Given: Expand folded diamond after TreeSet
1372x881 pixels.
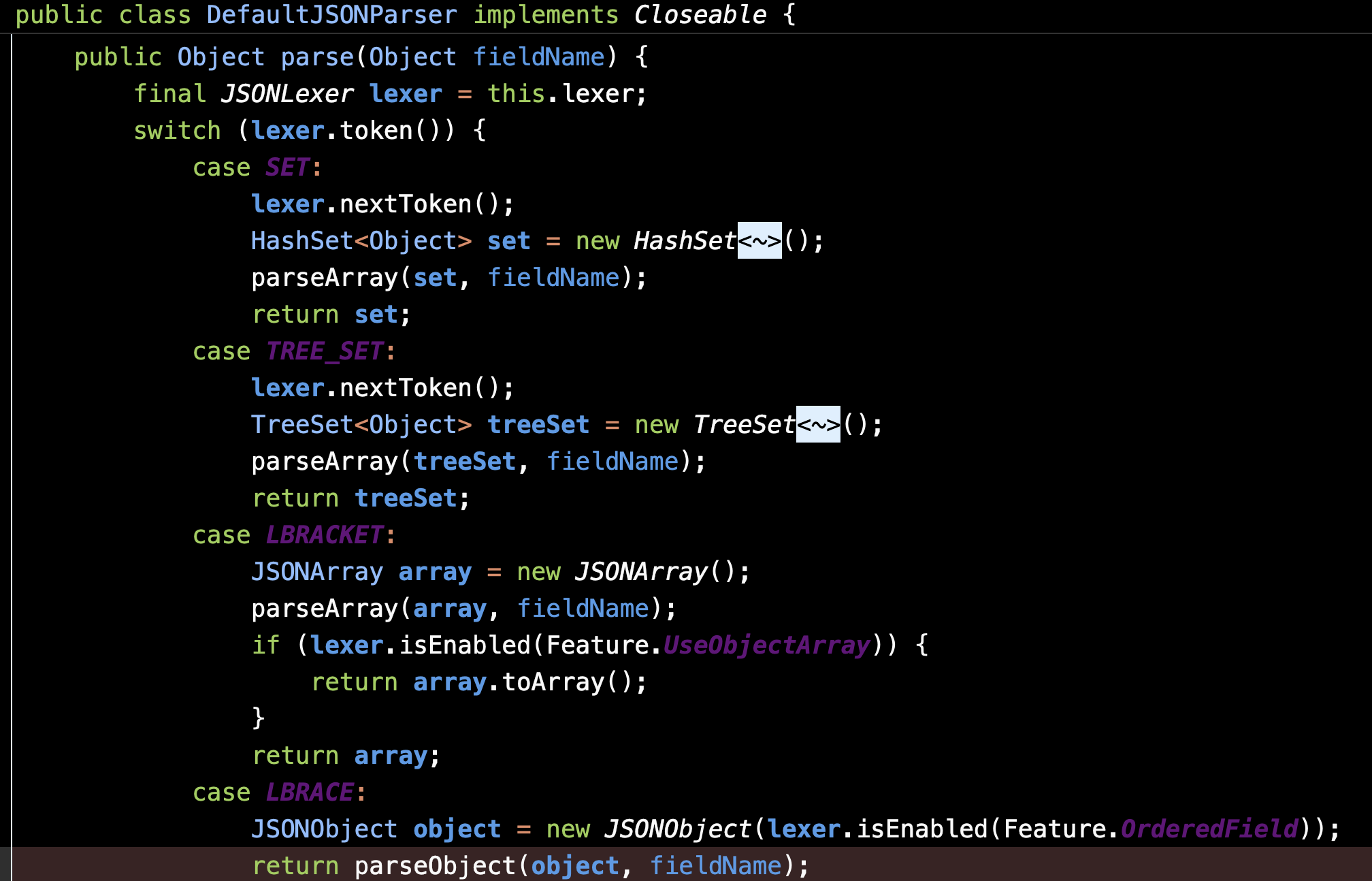Looking at the screenshot, I should click(818, 425).
